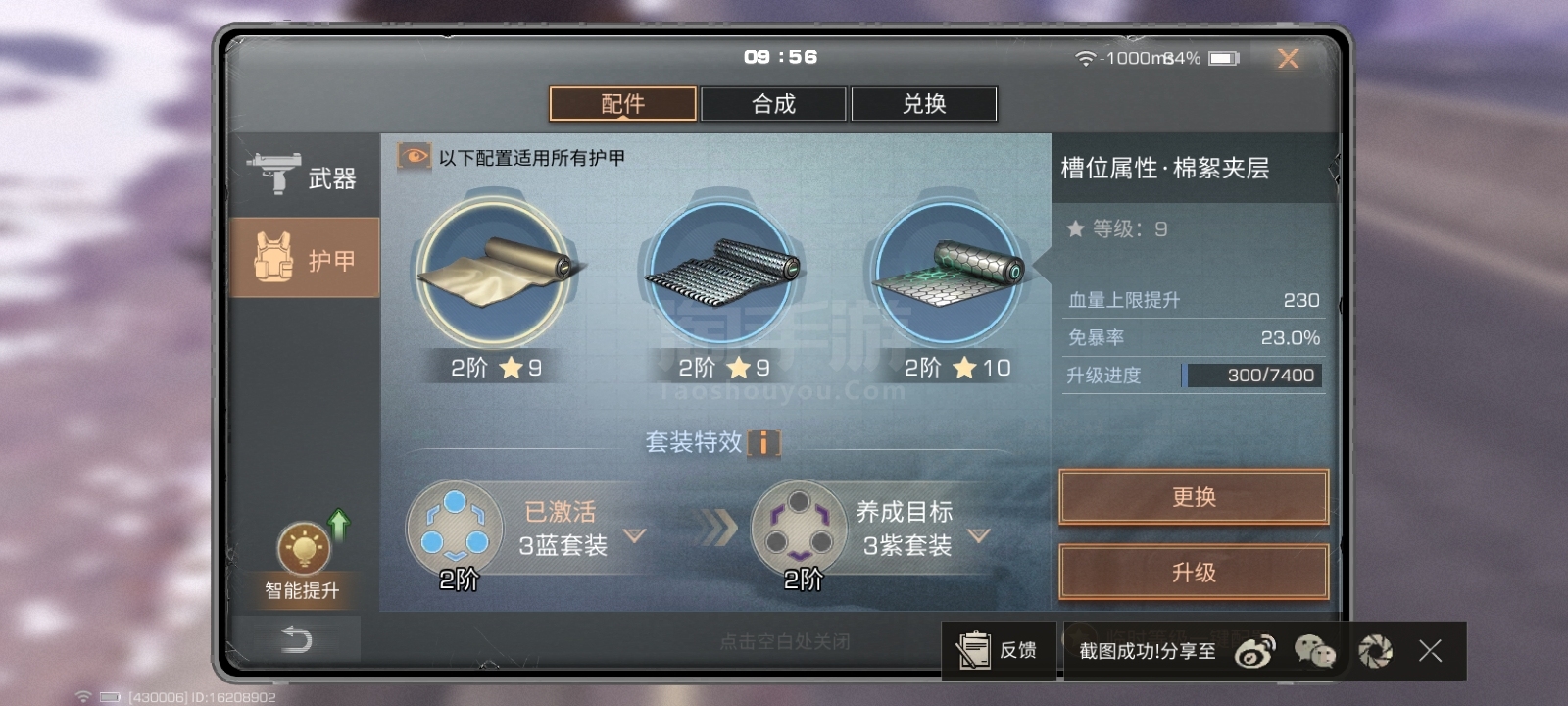Image resolution: width=1568 pixels, height=706 pixels.
Task: Open the 反馈 feedback clipboard icon
Action: 973,651
